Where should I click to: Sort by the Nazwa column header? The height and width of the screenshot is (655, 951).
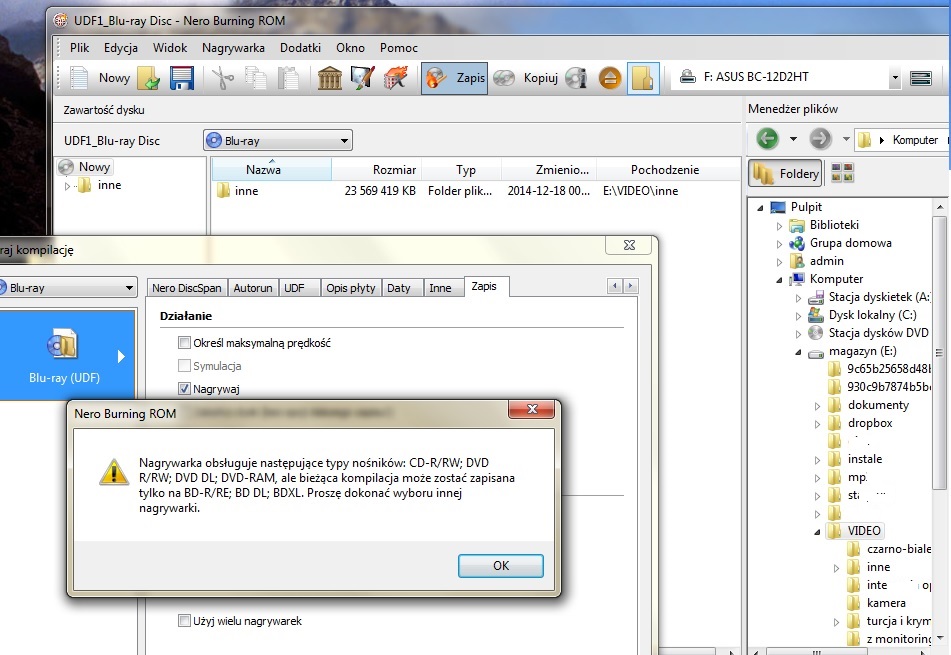[x=271, y=169]
